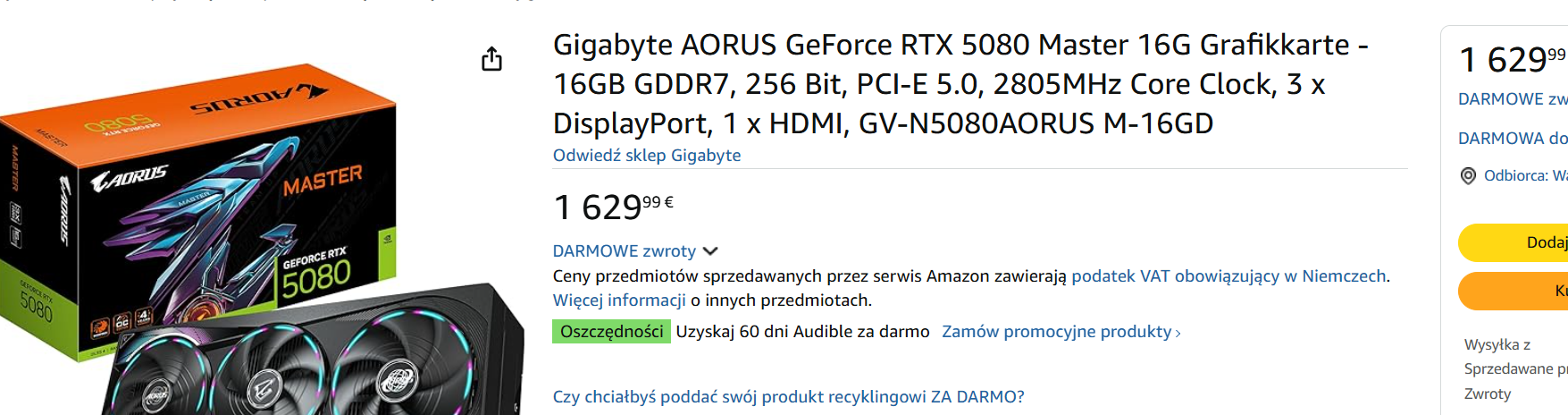Viewport: 1568px width, 415px height.
Task: Click the 'Zwroty' label in the buy box
Action: pos(1488,394)
